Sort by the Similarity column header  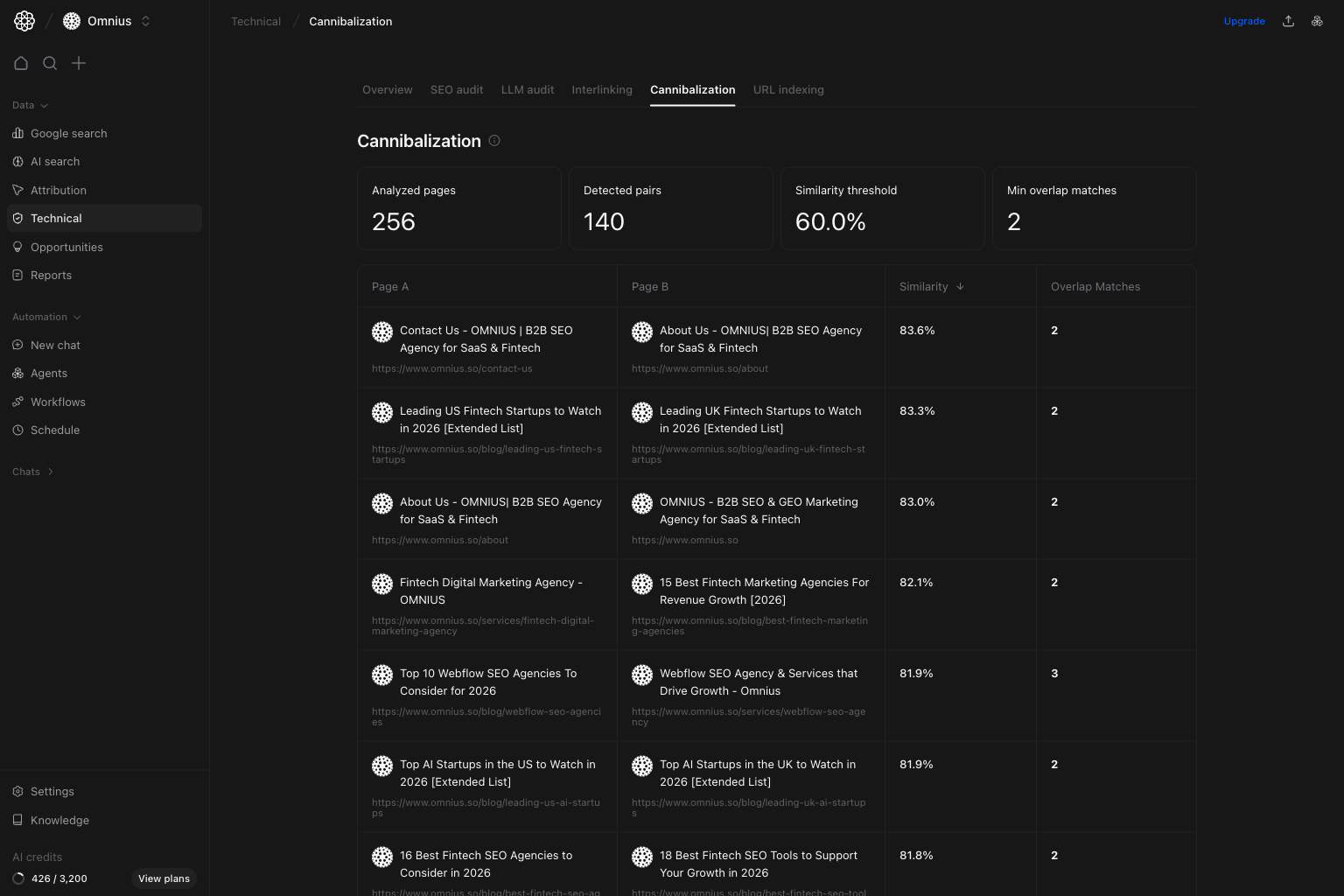click(932, 286)
